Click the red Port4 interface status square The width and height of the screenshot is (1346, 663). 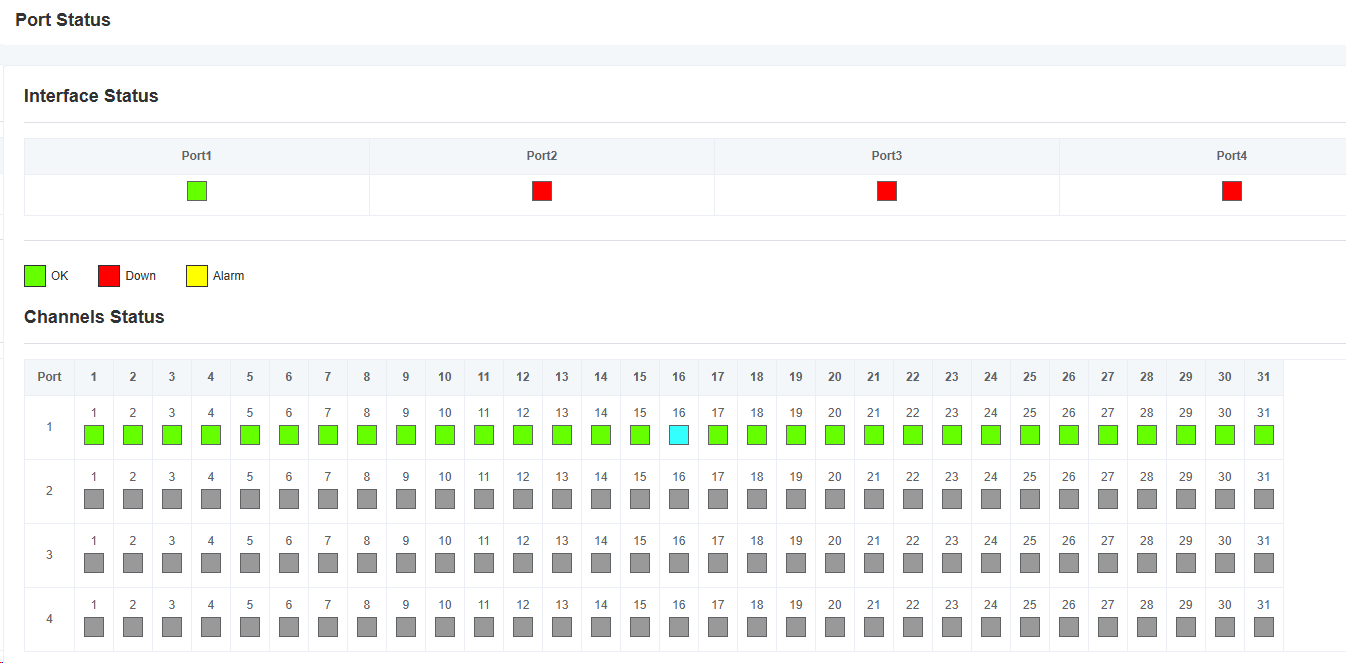(1232, 191)
